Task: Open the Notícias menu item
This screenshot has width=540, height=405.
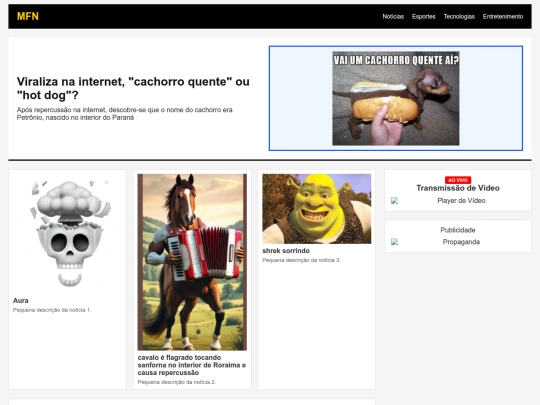Action: (393, 17)
